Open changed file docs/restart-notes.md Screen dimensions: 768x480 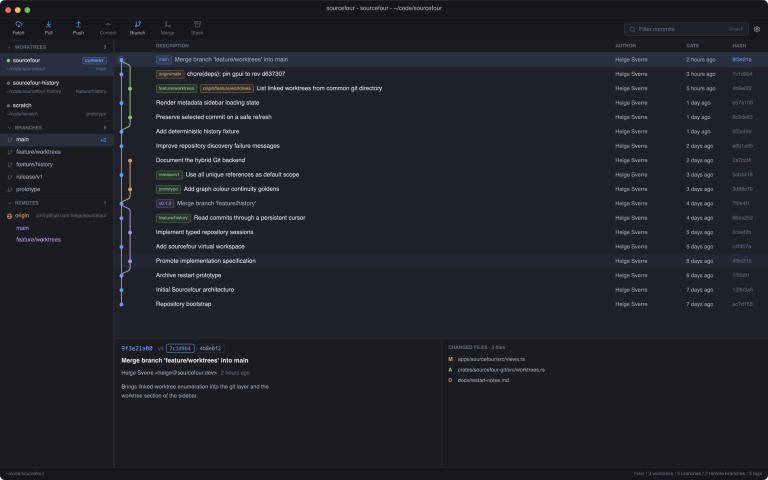(x=483, y=381)
